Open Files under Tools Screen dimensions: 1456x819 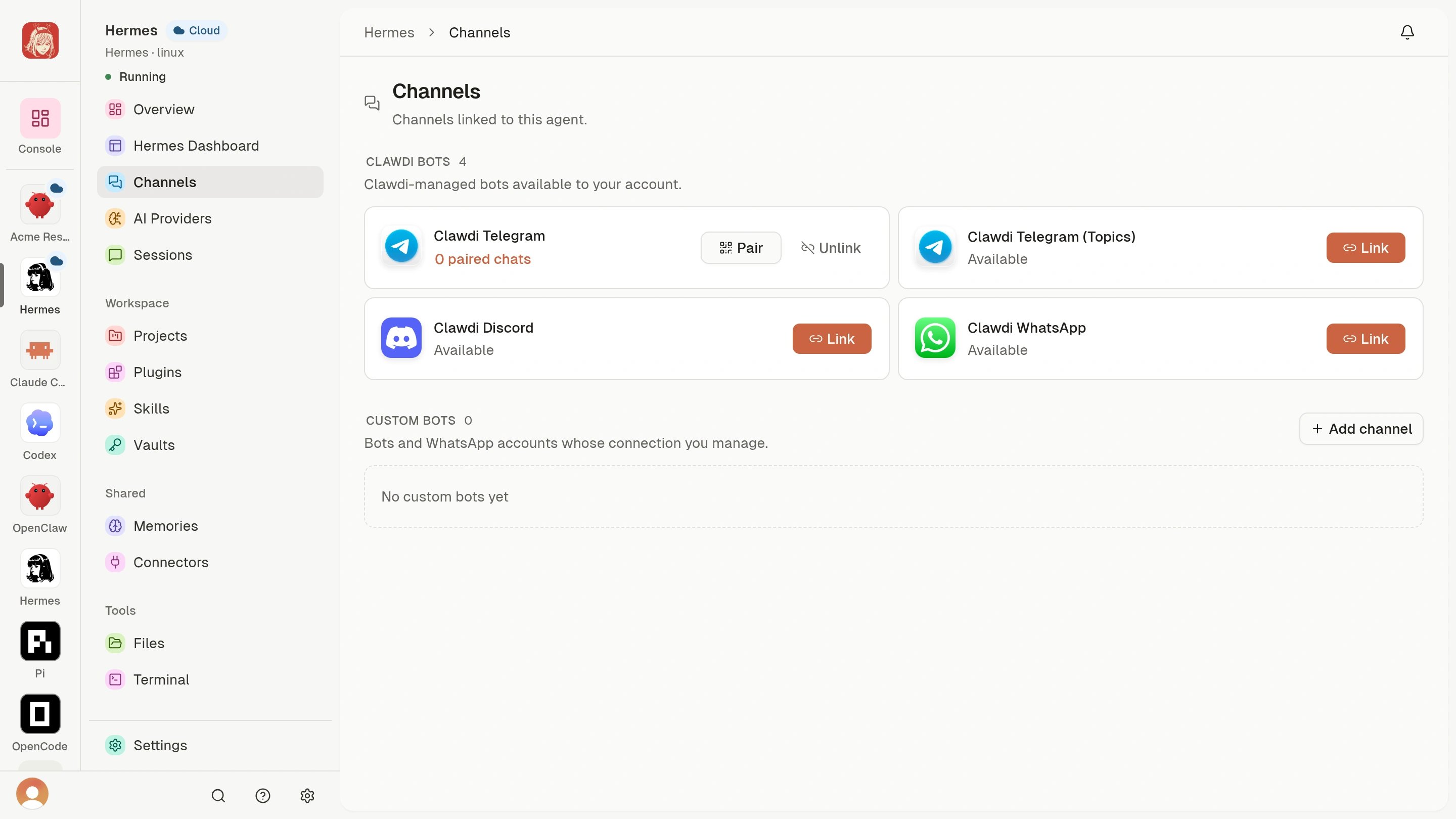(210, 643)
